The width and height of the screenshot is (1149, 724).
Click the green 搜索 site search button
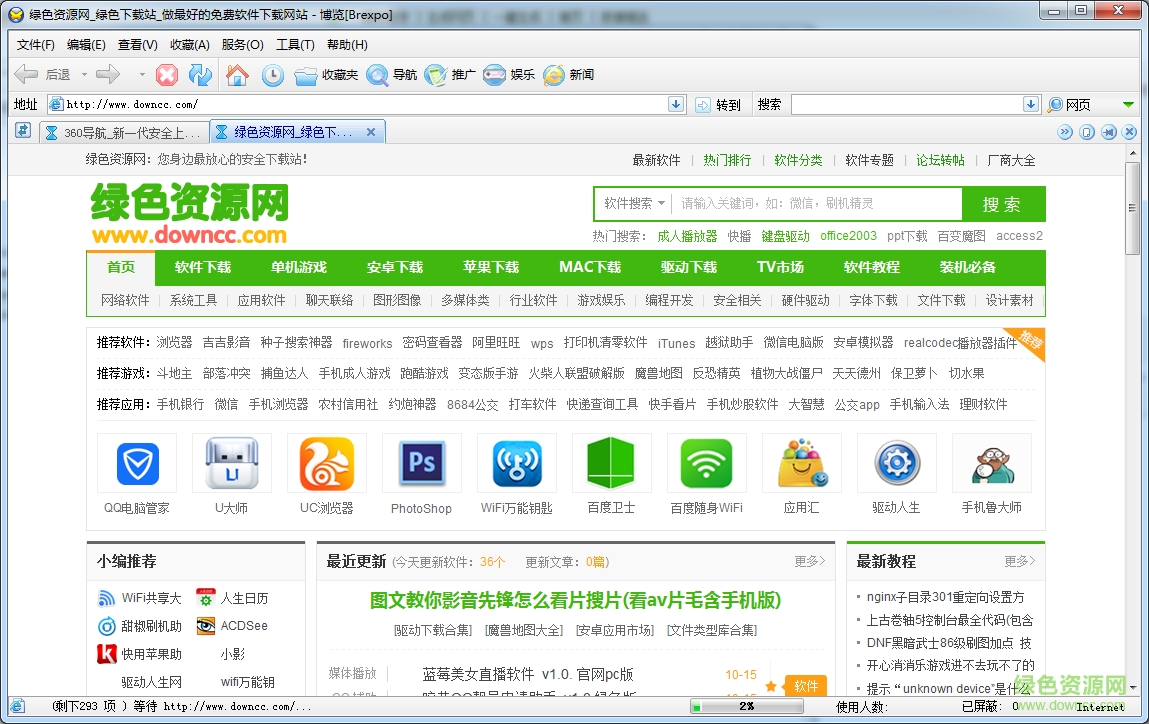1003,204
